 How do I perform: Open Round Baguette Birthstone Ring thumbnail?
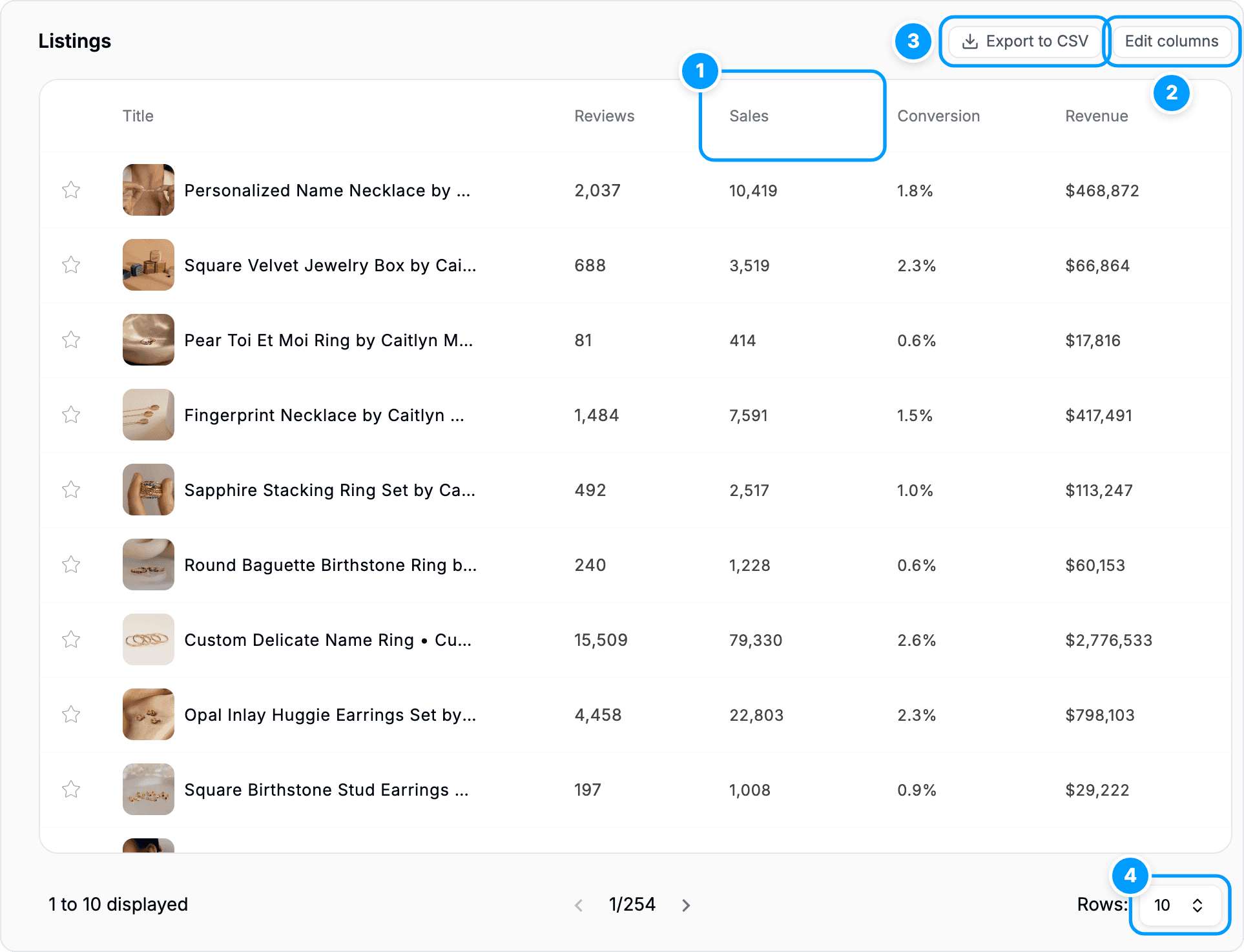(149, 564)
